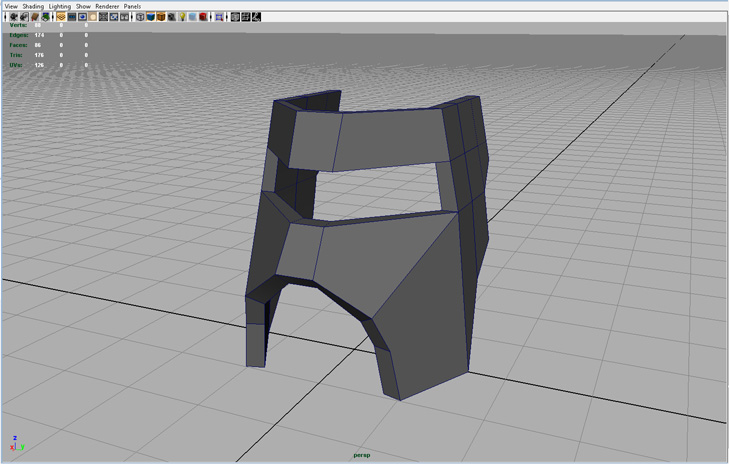
Task: Open the Renderer menu
Action: 107,6
